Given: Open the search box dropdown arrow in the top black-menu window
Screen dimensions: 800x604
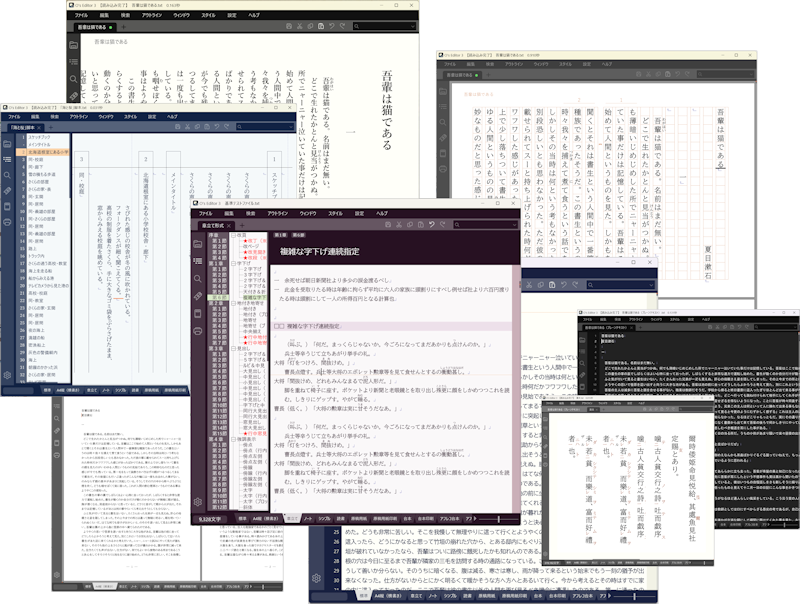Looking at the screenshot, I should tap(412, 26).
